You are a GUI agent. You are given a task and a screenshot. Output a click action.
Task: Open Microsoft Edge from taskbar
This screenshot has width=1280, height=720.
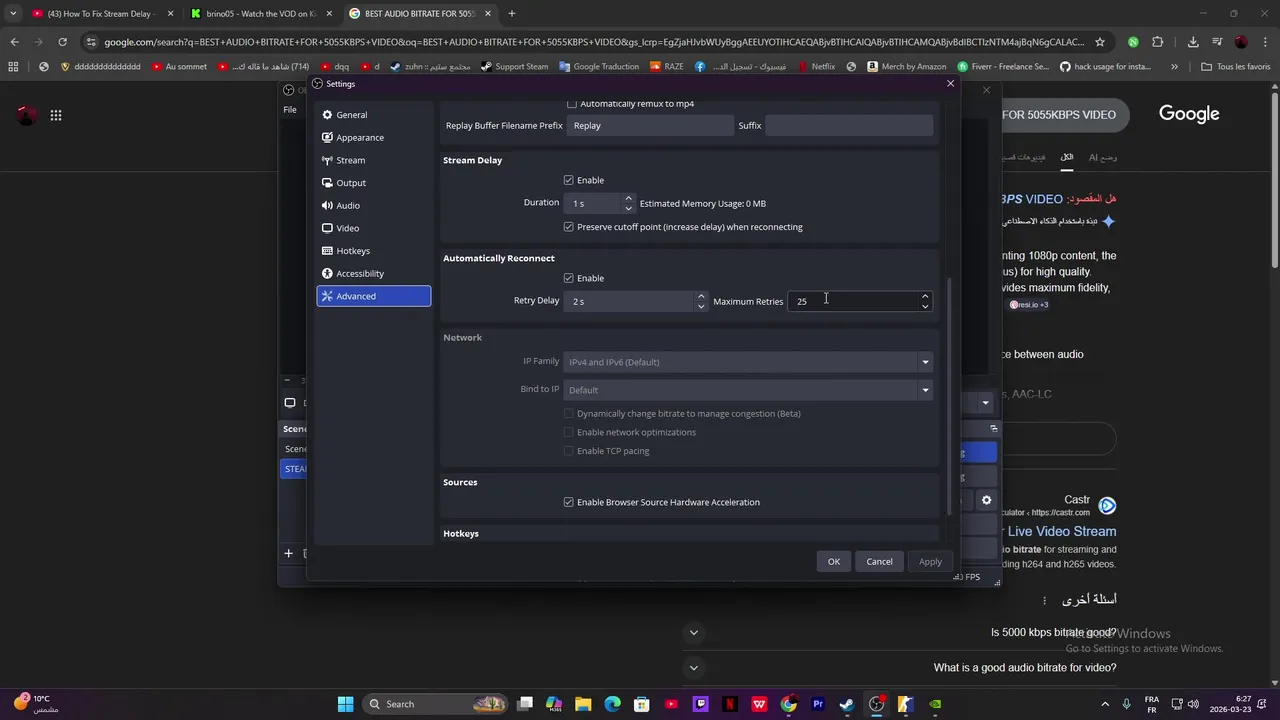click(612, 704)
